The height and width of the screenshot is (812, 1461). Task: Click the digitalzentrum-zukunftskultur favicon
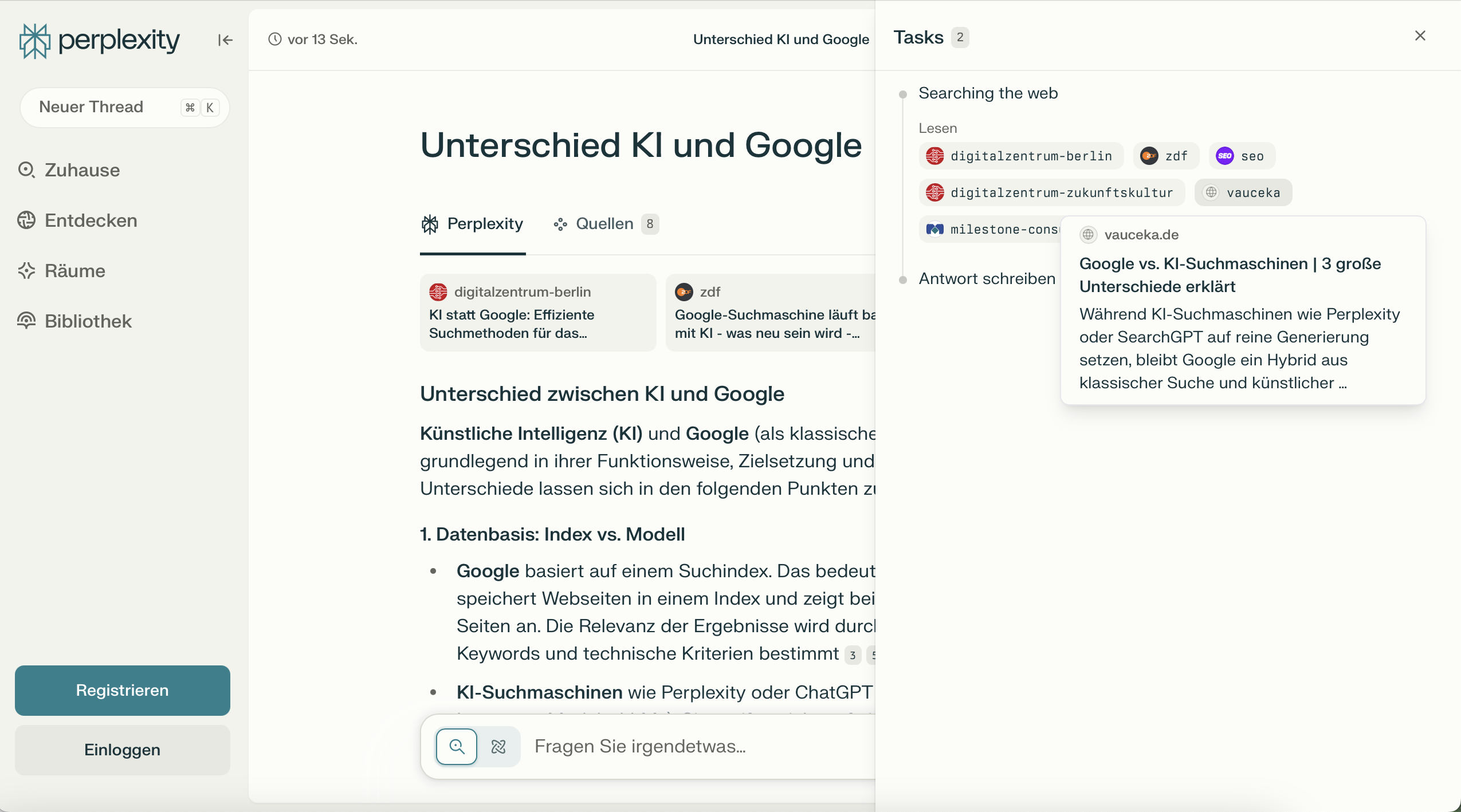click(x=935, y=192)
